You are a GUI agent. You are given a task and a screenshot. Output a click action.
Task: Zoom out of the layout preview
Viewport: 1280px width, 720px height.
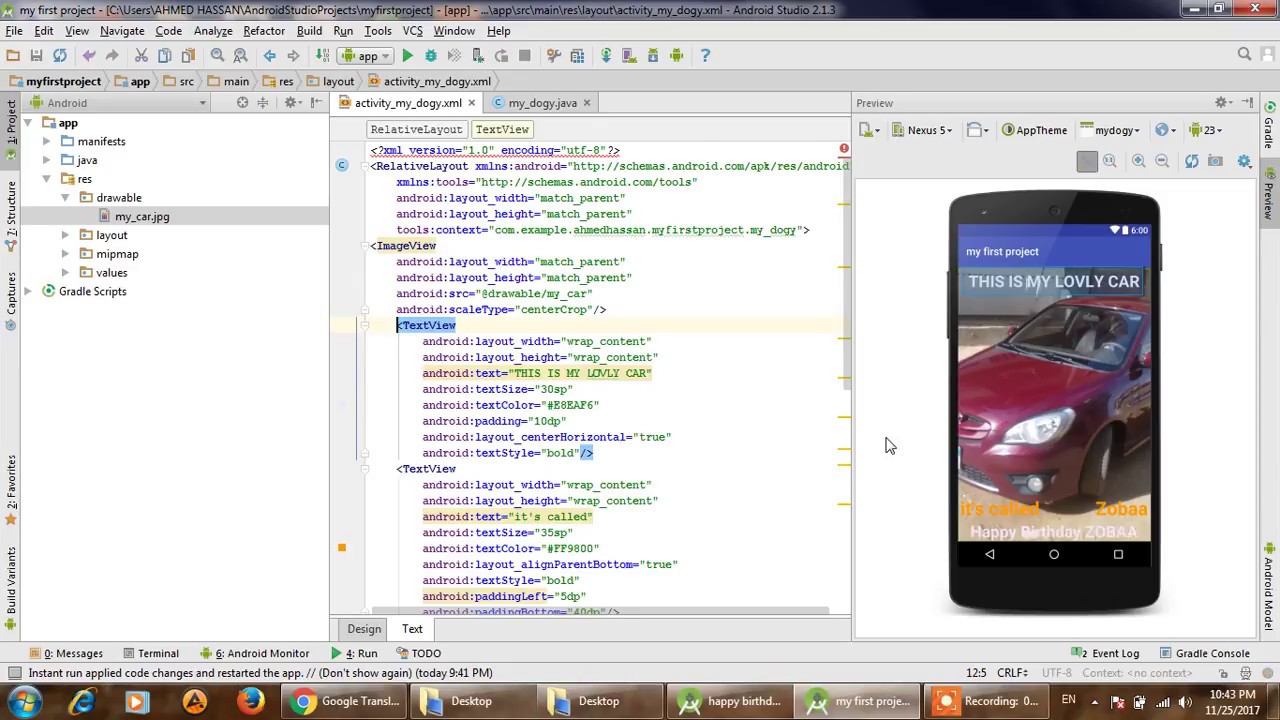(x=1162, y=161)
